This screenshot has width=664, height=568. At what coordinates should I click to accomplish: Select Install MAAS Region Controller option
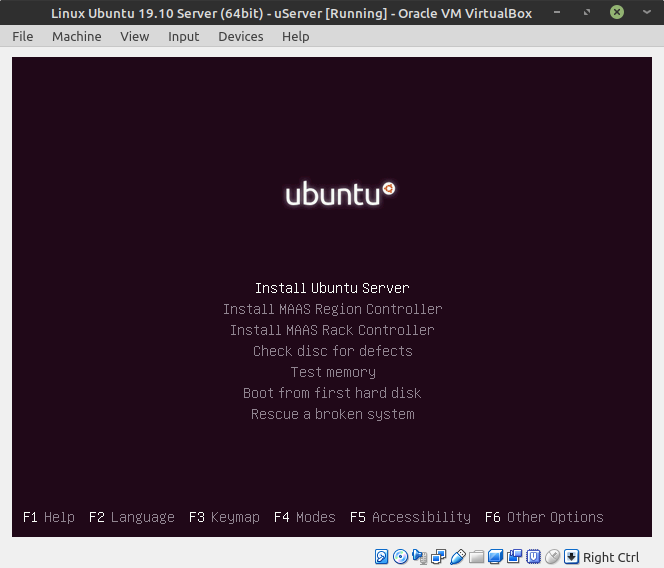click(332, 309)
